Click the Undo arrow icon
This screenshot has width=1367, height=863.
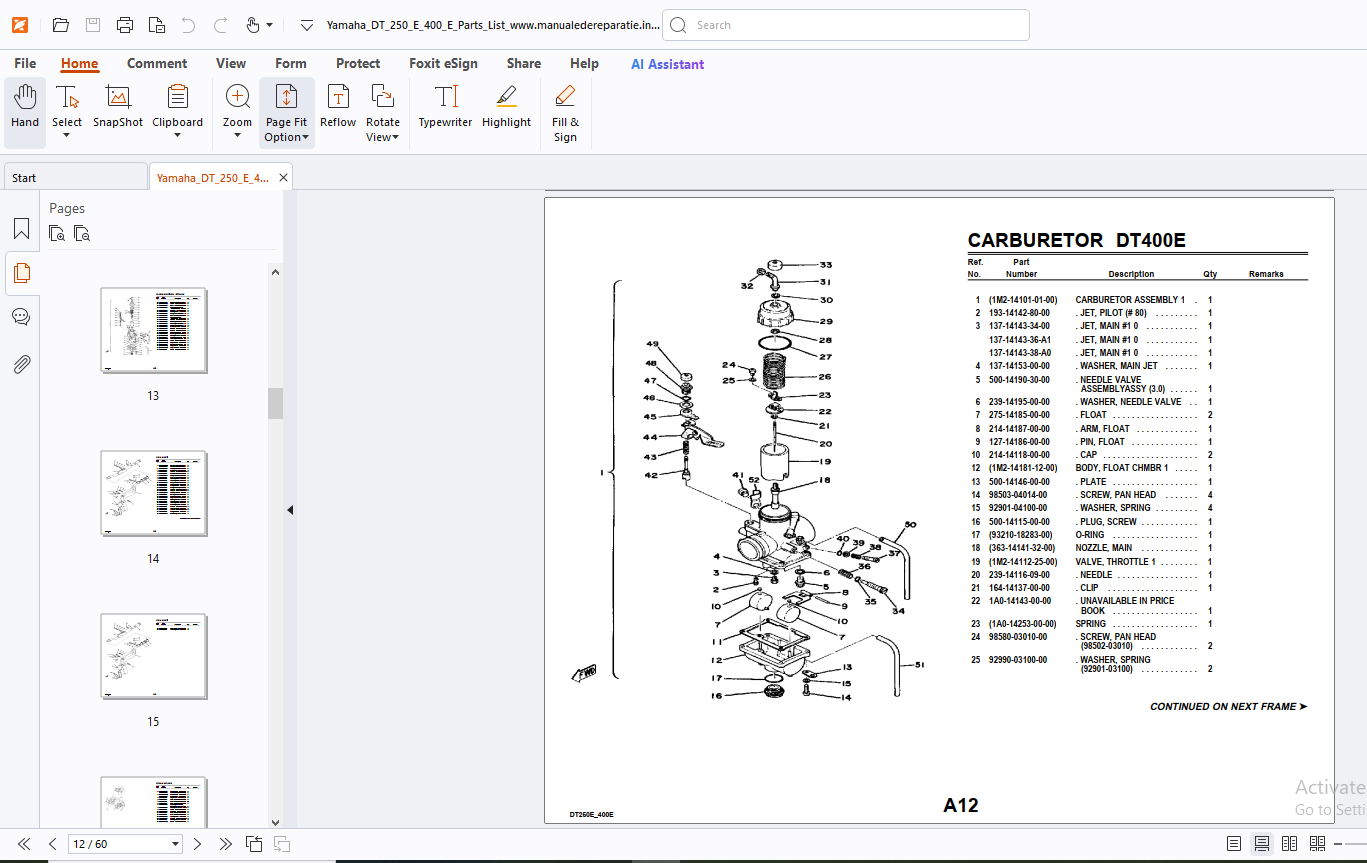(x=188, y=25)
